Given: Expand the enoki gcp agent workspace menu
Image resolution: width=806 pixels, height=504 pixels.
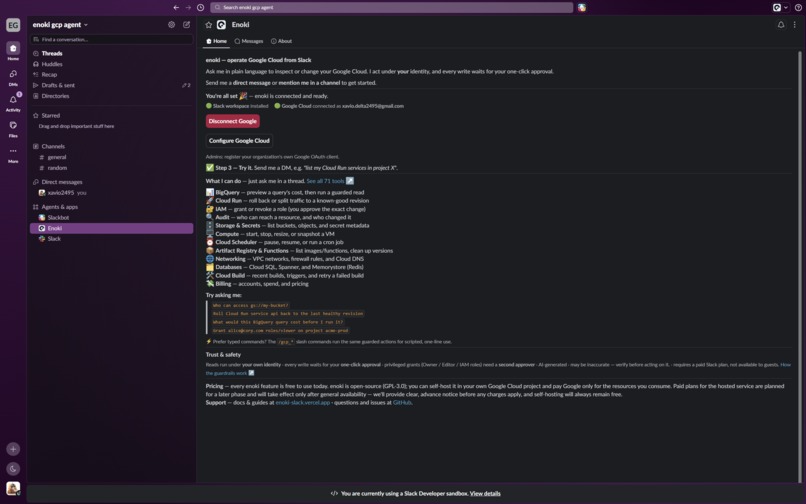Looking at the screenshot, I should click(60, 25).
